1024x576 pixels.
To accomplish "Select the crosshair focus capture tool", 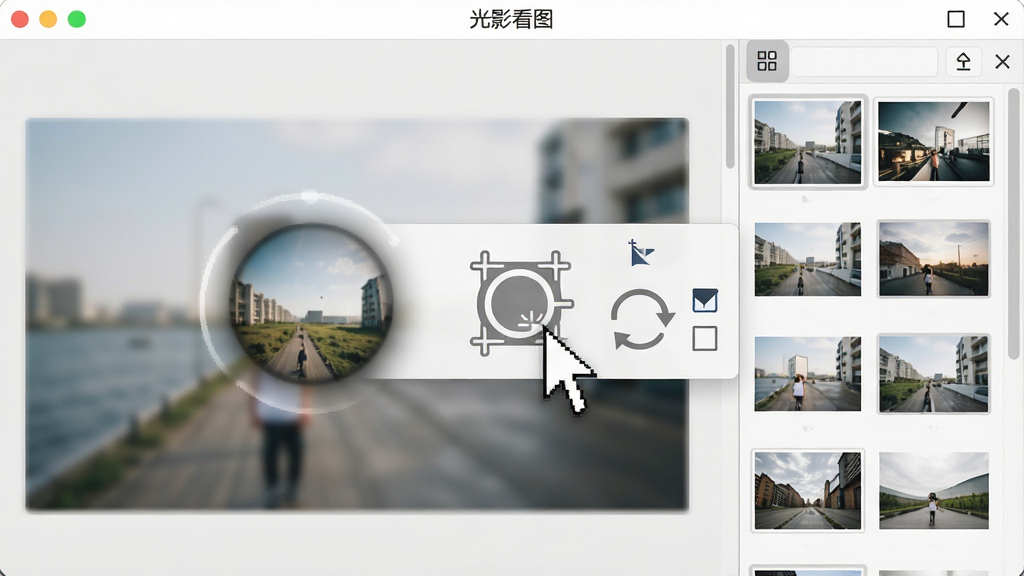I will pos(520,303).
